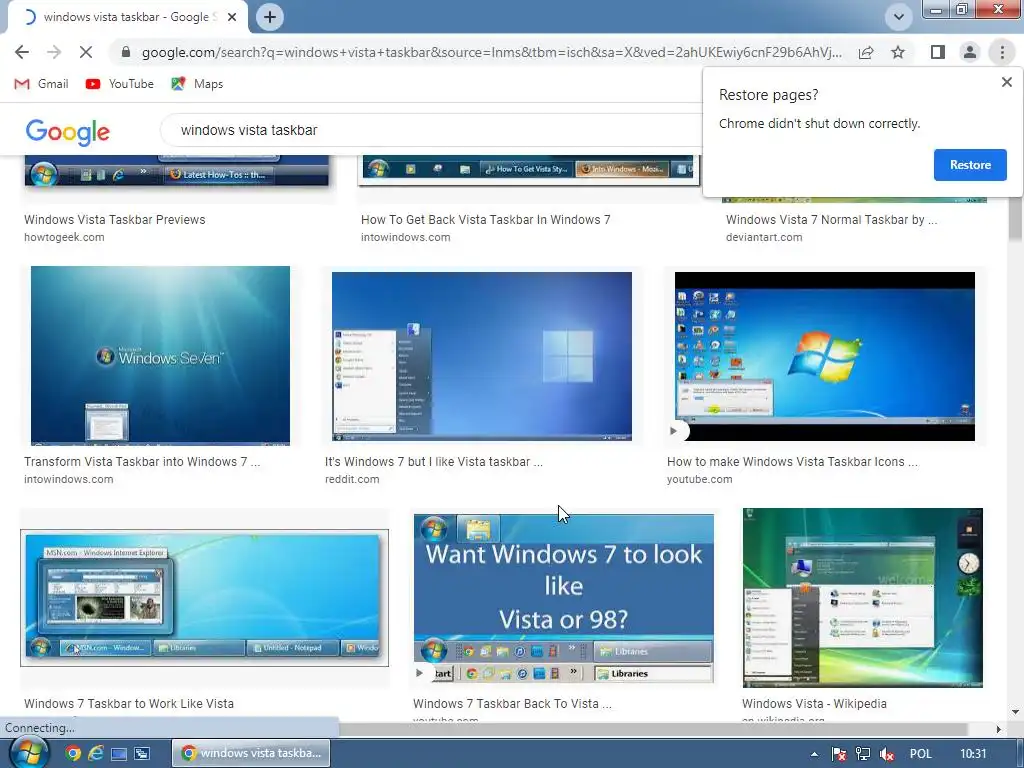Viewport: 1024px width, 768px height.
Task: Open It's Windows 7 but I like link
Action: [434, 462]
